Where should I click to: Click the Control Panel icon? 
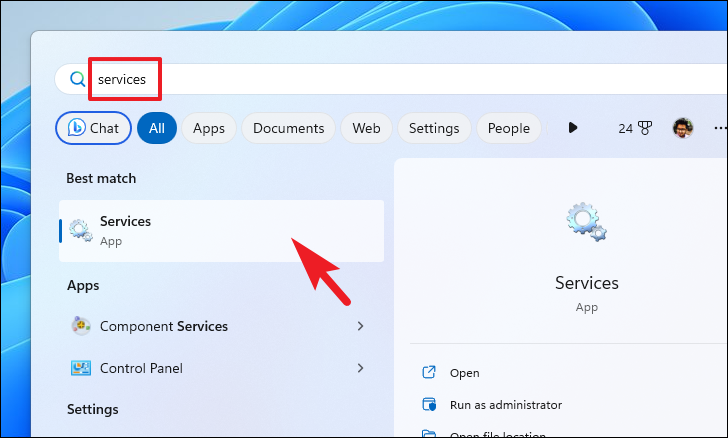[81, 368]
